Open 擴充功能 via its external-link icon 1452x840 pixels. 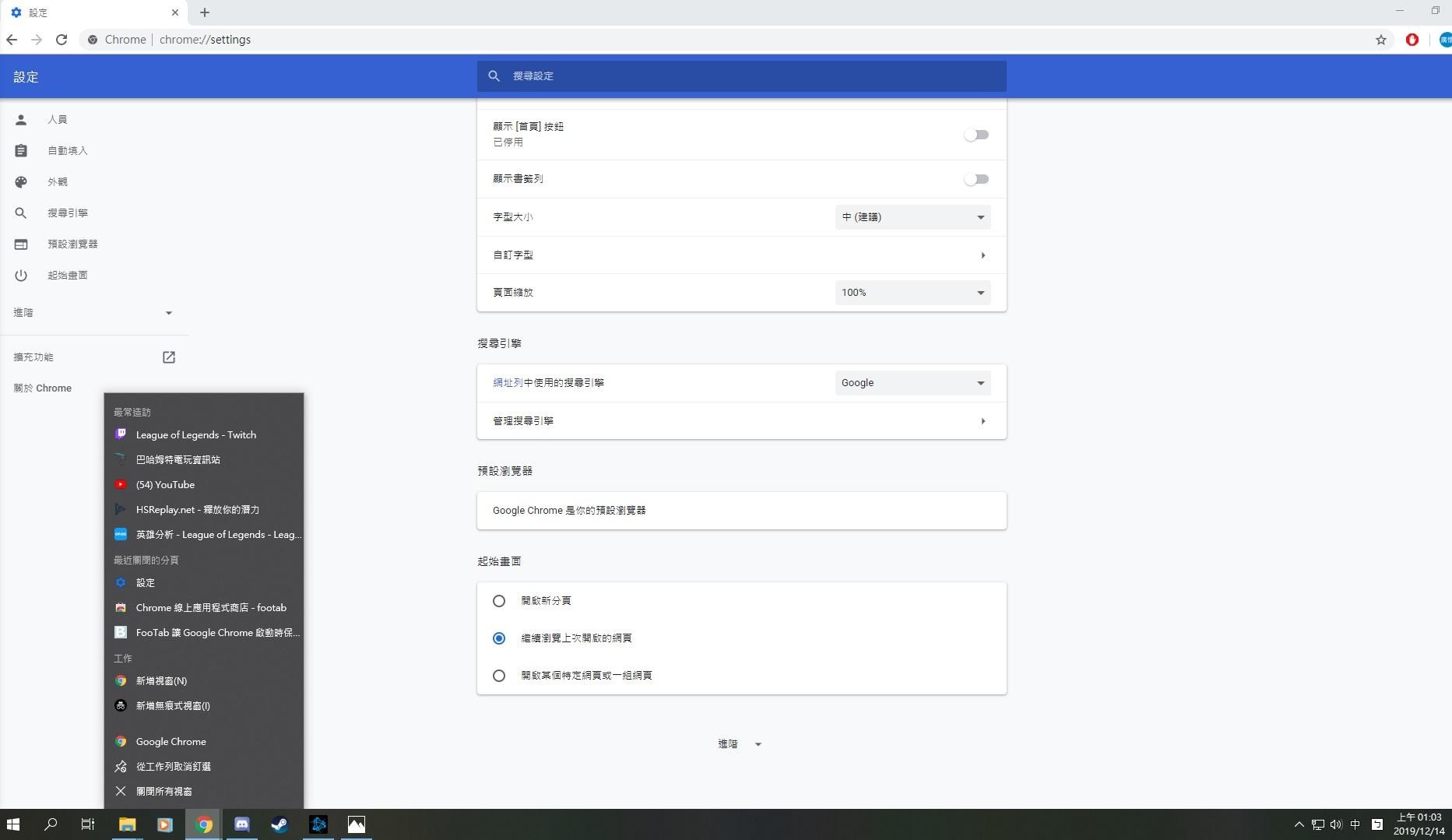coord(168,357)
